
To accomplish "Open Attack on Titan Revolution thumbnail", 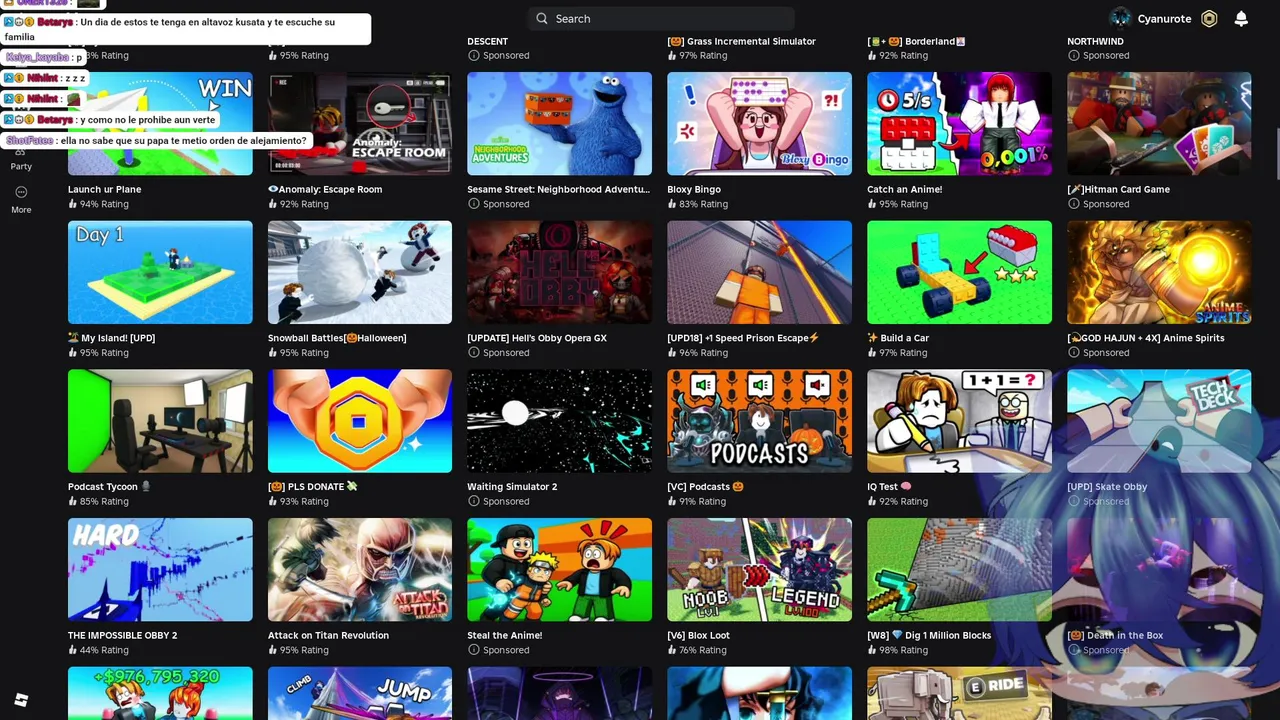I will point(360,570).
